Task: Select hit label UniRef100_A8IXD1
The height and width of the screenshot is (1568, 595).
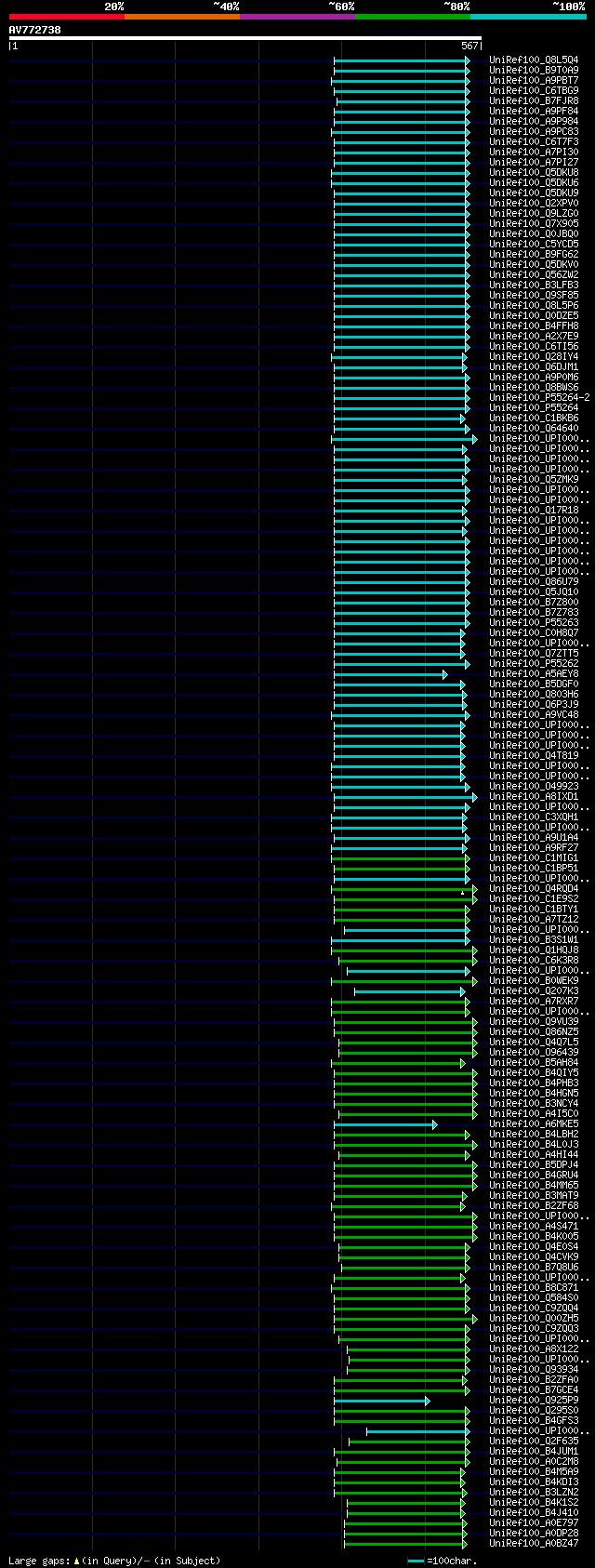Action: click(534, 796)
